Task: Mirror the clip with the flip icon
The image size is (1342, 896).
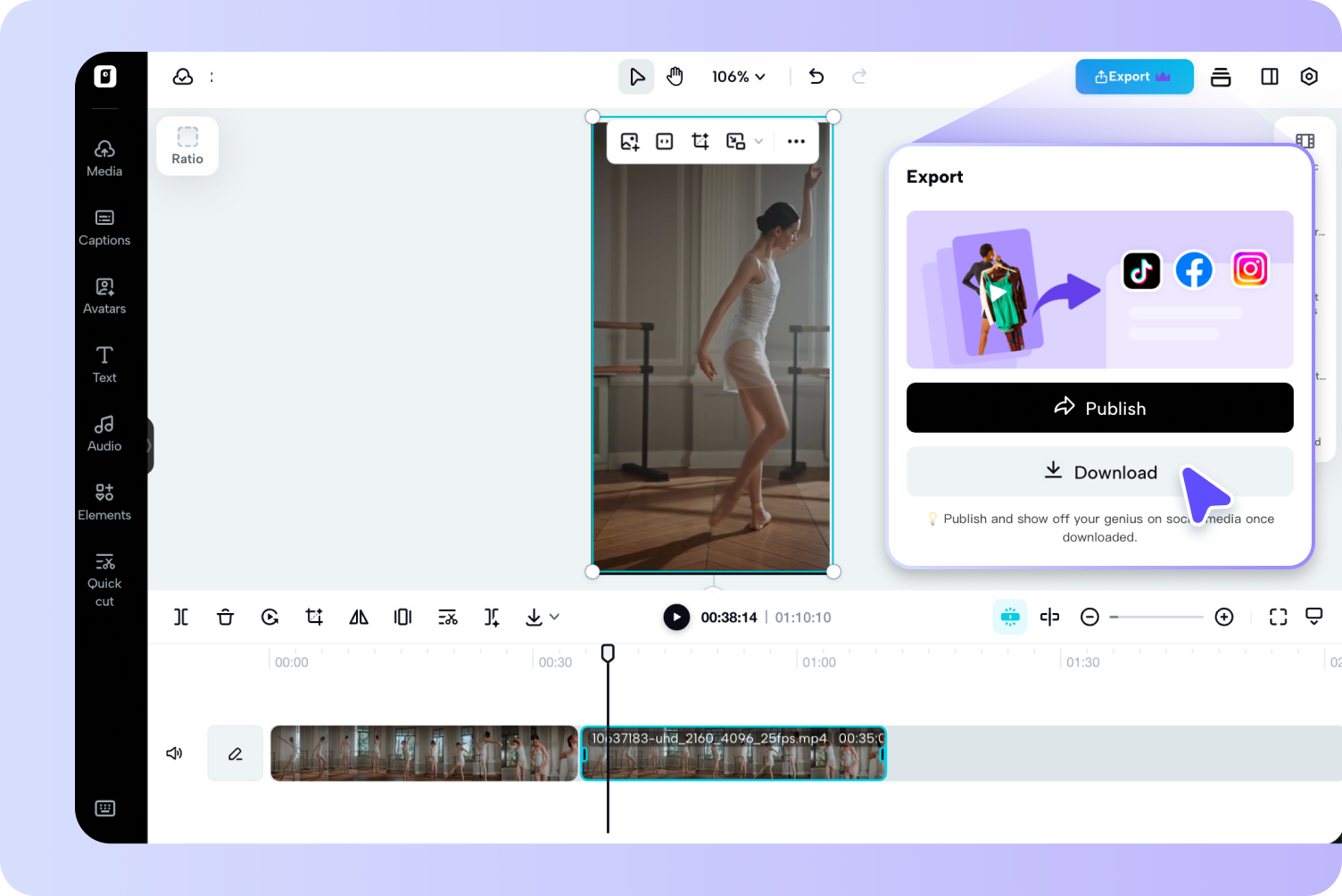Action: (359, 617)
